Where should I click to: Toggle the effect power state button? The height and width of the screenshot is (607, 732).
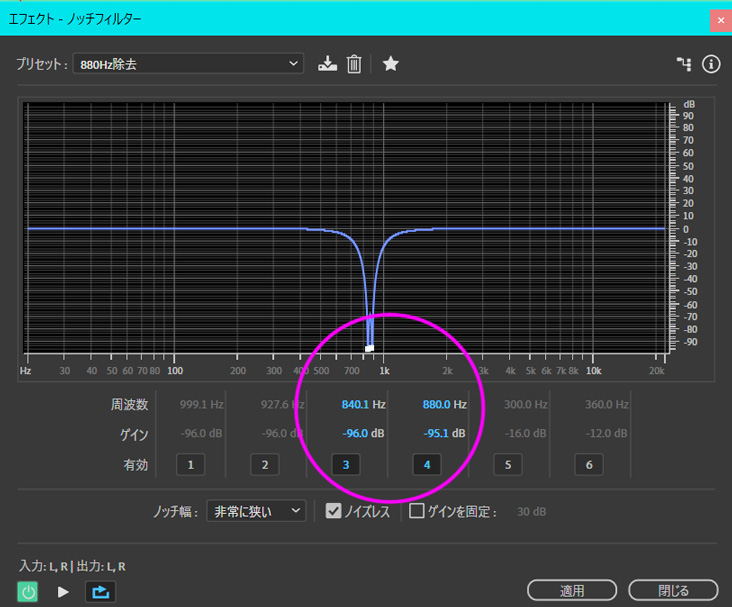pos(29,592)
